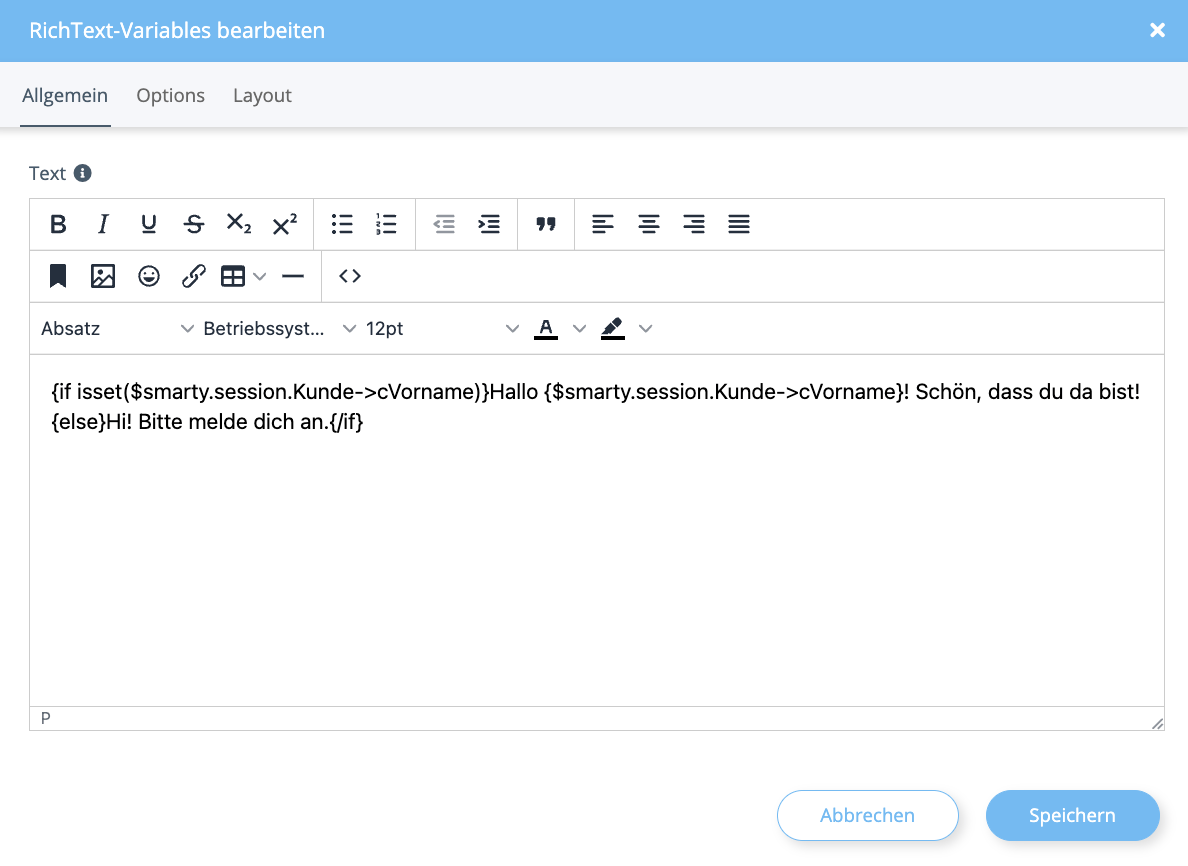Screen dimensions: 1188x866
Task: Toggle italic formatting
Action: [x=103, y=224]
